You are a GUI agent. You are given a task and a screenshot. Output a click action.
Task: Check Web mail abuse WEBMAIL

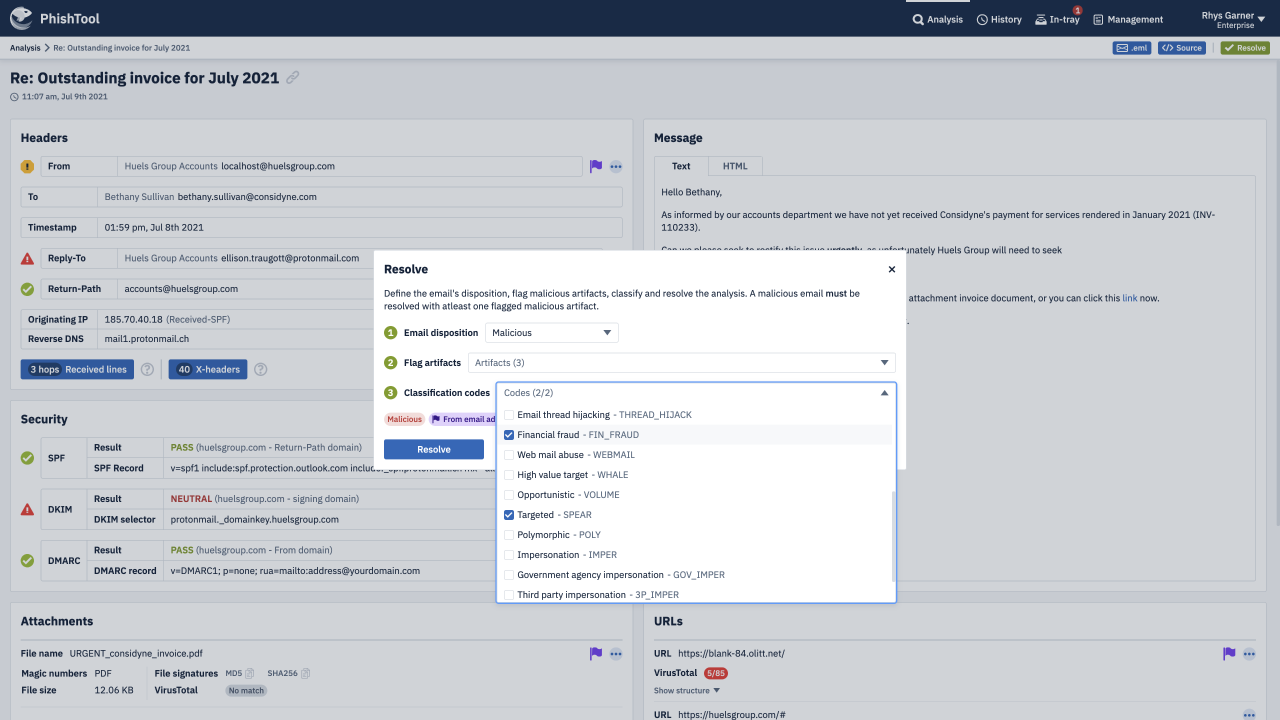(x=509, y=455)
